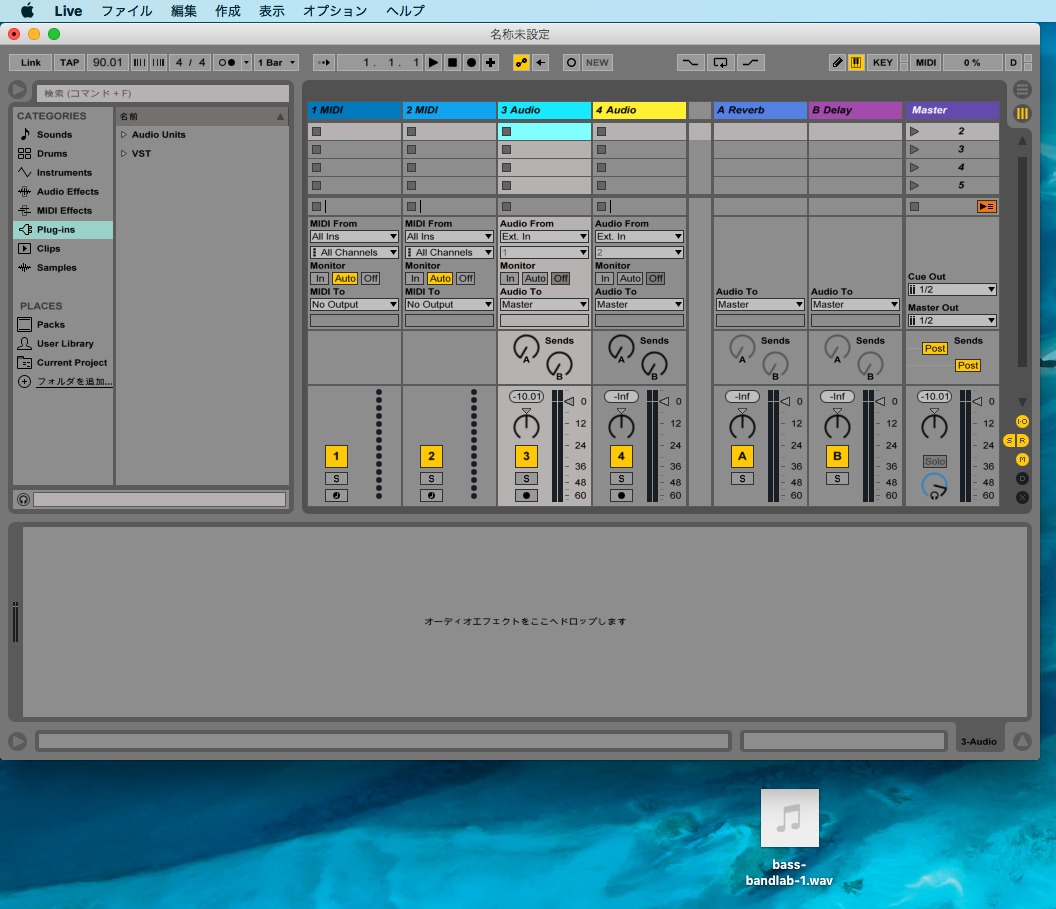Click the Play button in transport bar

click(x=433, y=63)
